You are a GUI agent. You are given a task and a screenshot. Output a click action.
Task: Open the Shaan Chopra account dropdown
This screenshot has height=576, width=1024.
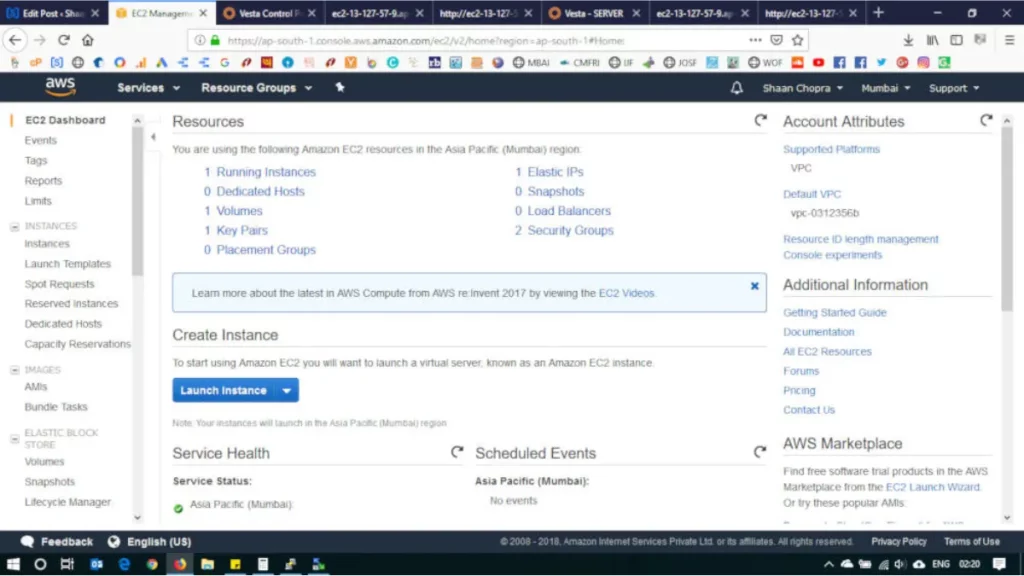(x=803, y=88)
